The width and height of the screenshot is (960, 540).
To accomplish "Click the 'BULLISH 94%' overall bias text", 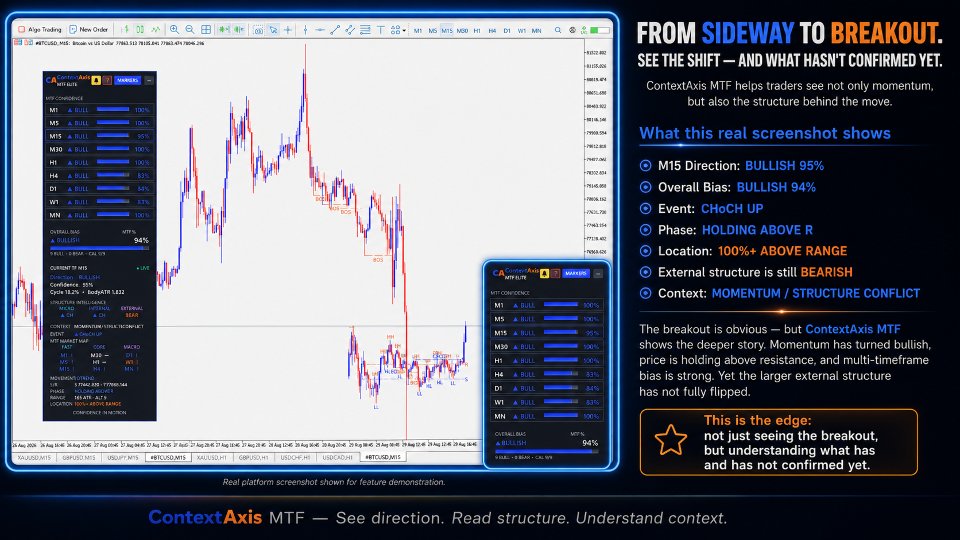I will [x=776, y=187].
